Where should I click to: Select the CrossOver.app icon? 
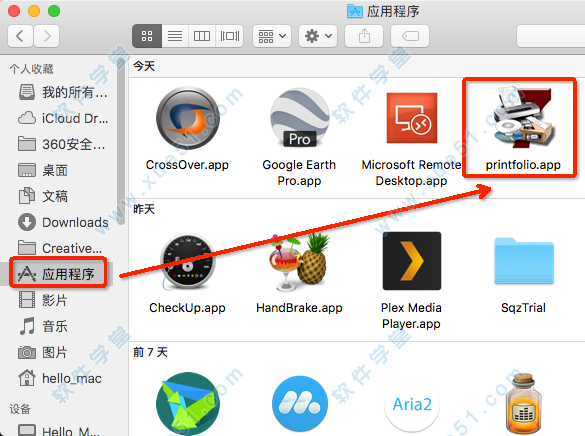188,118
